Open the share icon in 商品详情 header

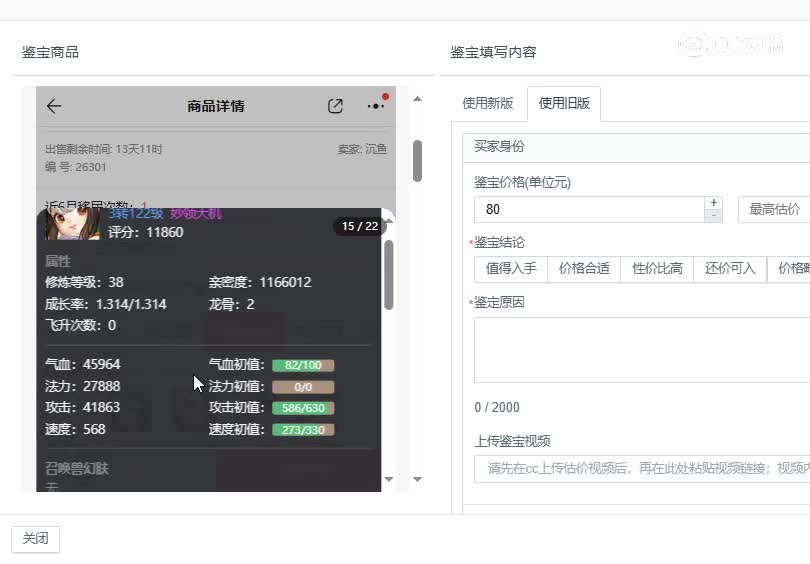(x=335, y=106)
